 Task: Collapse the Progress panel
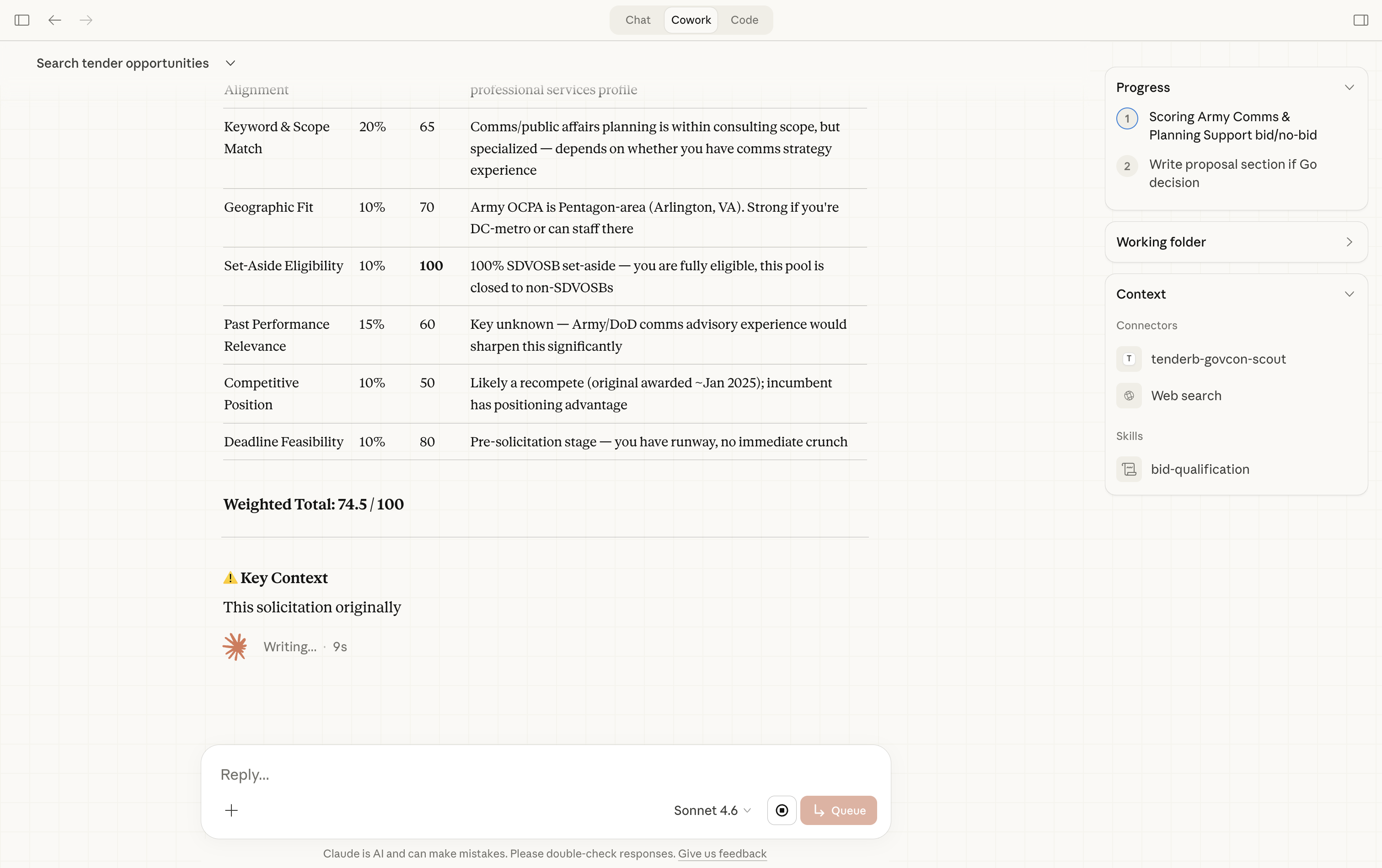coord(1349,87)
